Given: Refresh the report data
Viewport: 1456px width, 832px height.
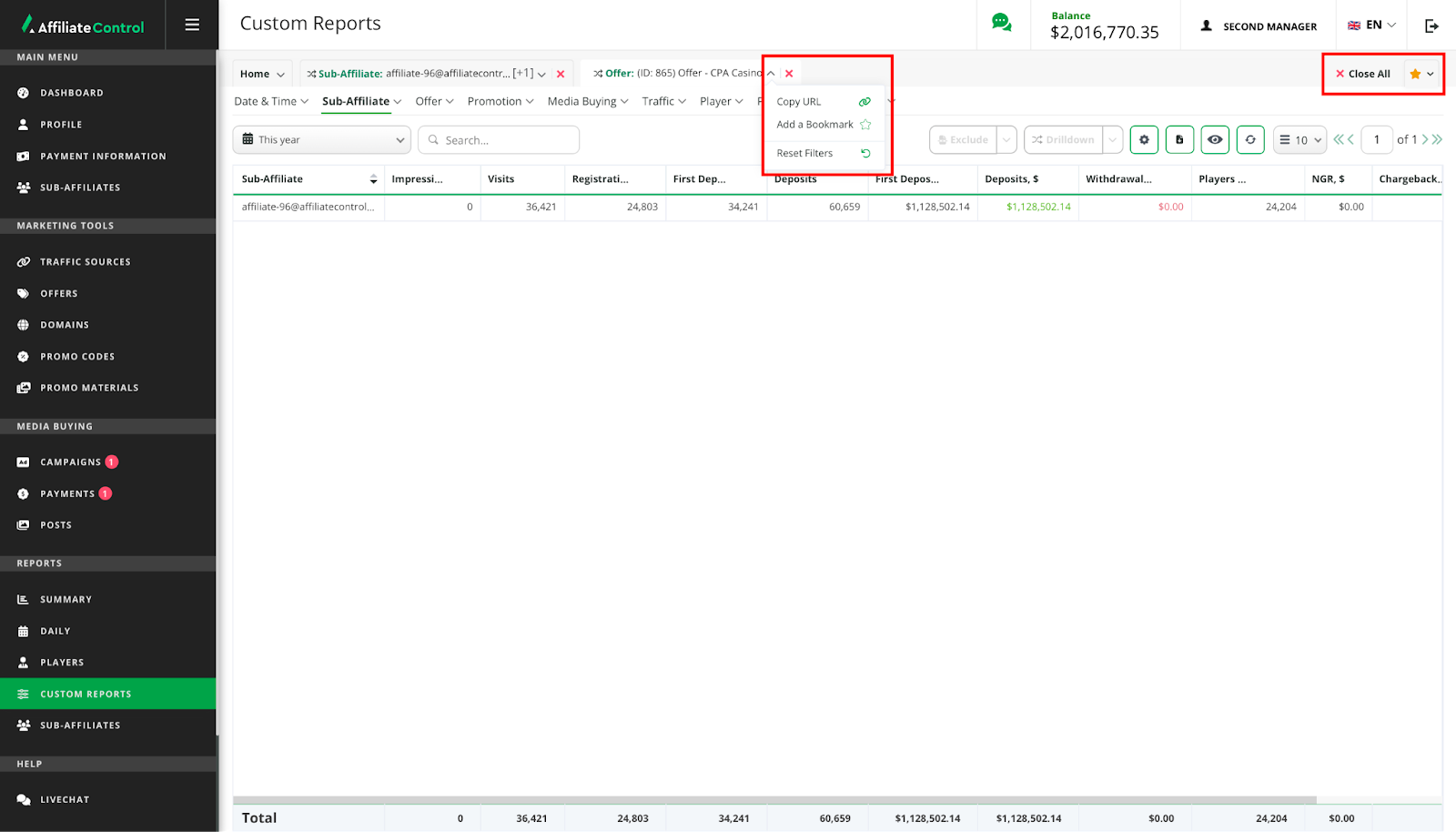Looking at the screenshot, I should [x=1250, y=140].
